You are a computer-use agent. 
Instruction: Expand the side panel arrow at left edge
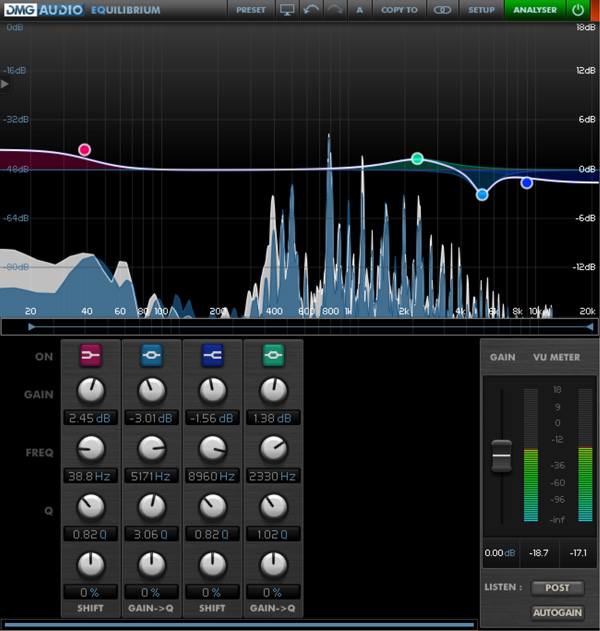(x=4, y=84)
